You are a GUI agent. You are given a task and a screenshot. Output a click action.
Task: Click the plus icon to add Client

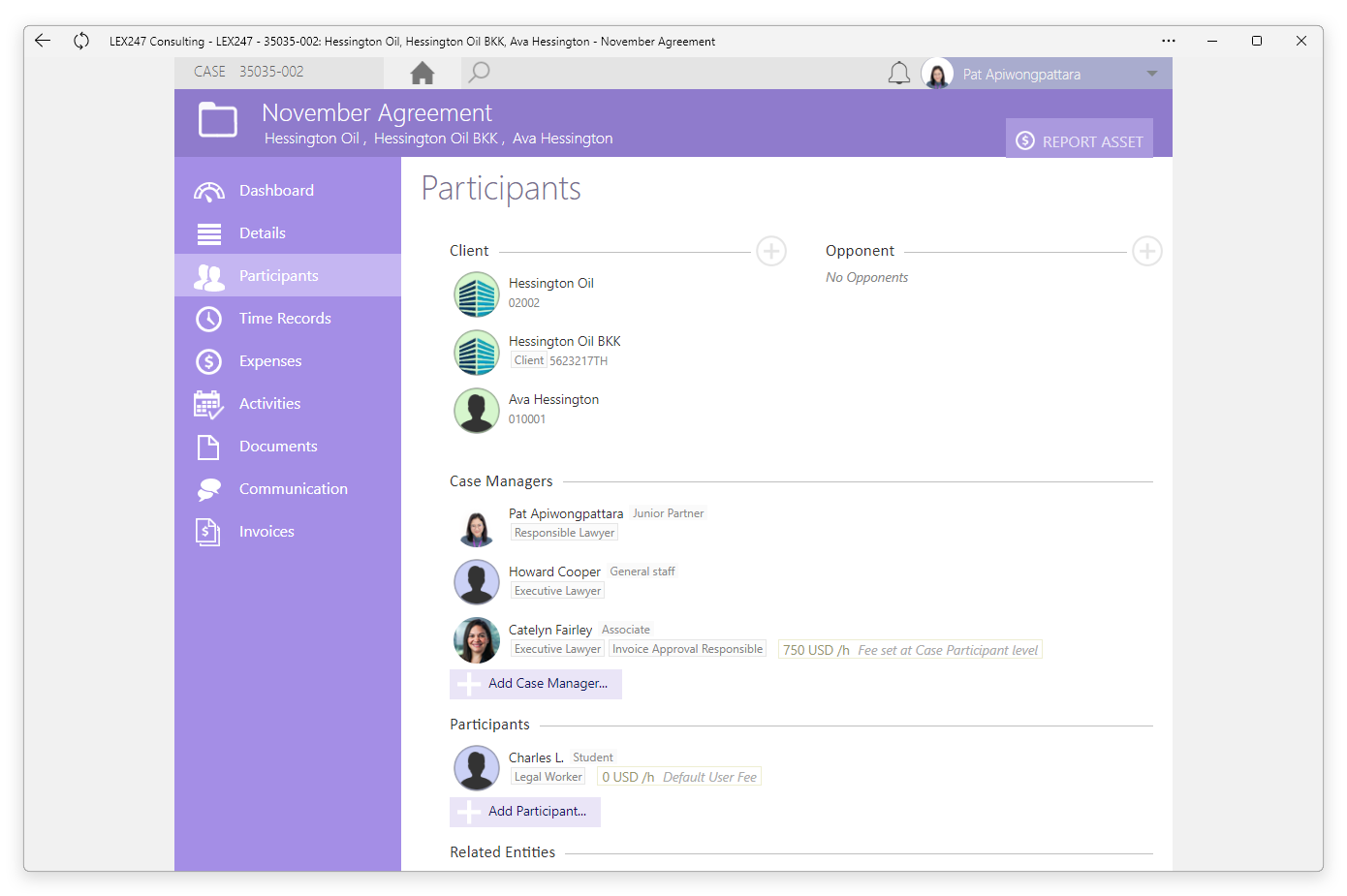click(771, 252)
